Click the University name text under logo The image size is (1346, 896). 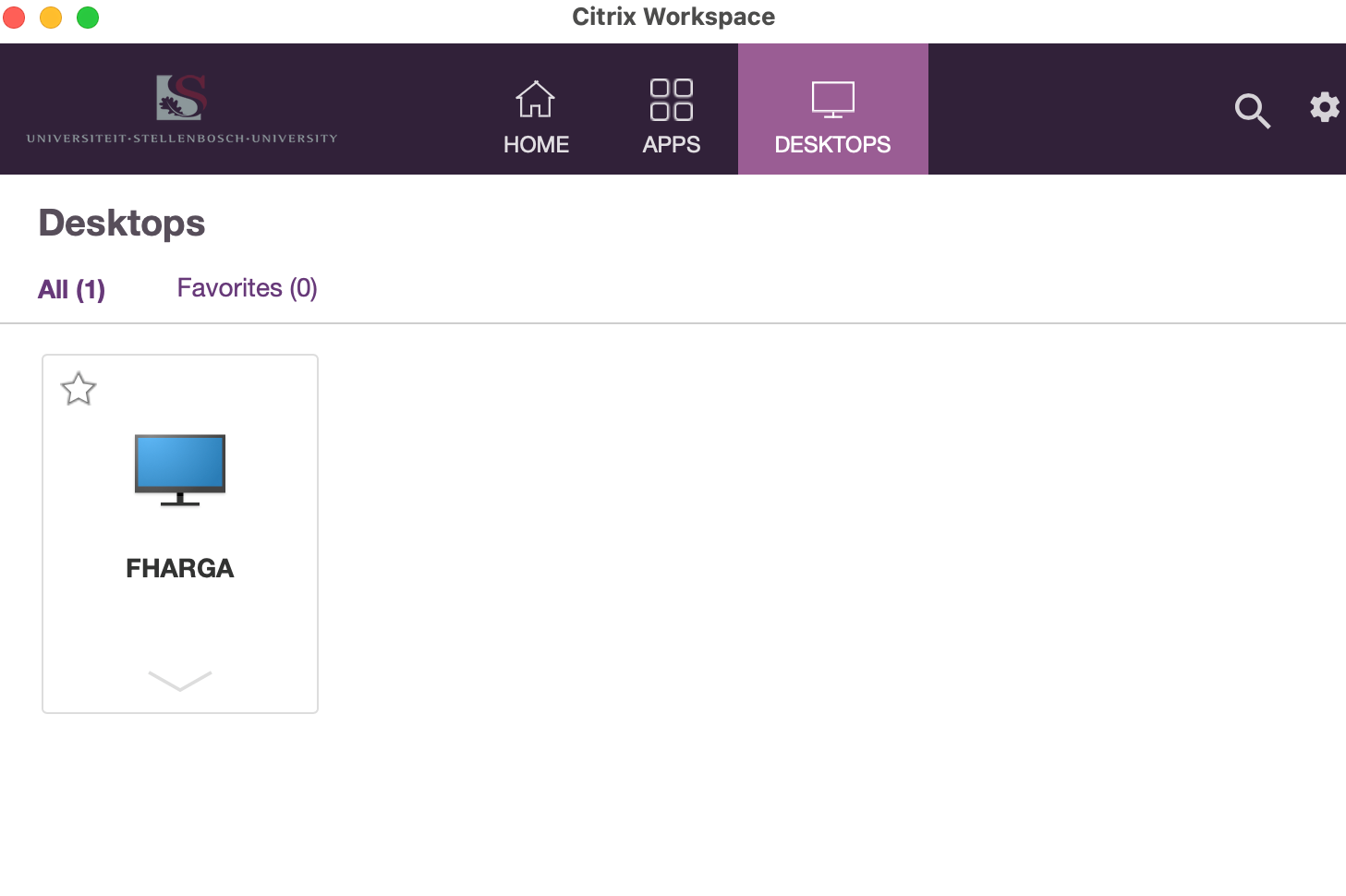pyautogui.click(x=182, y=139)
